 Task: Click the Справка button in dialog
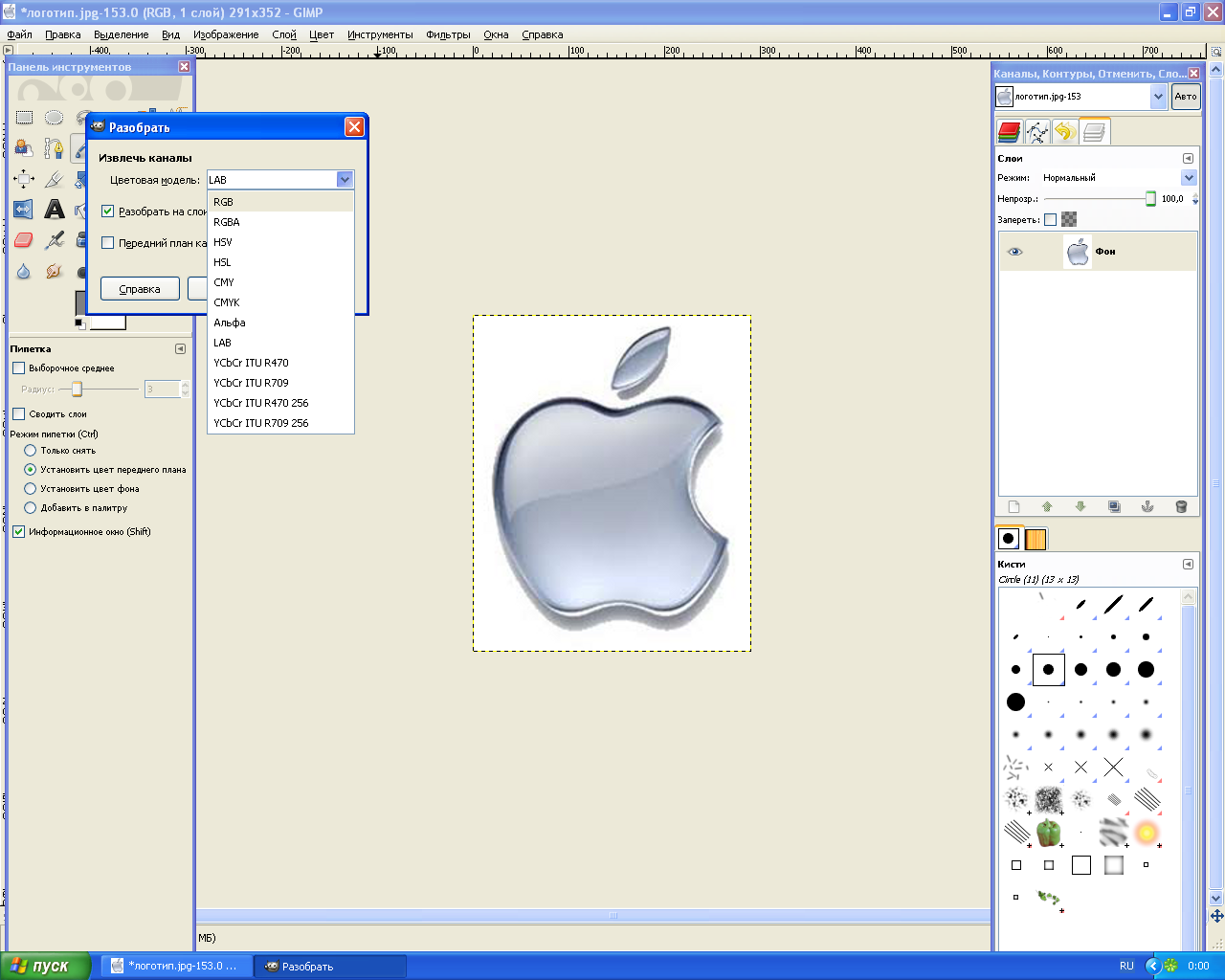pyautogui.click(x=140, y=289)
